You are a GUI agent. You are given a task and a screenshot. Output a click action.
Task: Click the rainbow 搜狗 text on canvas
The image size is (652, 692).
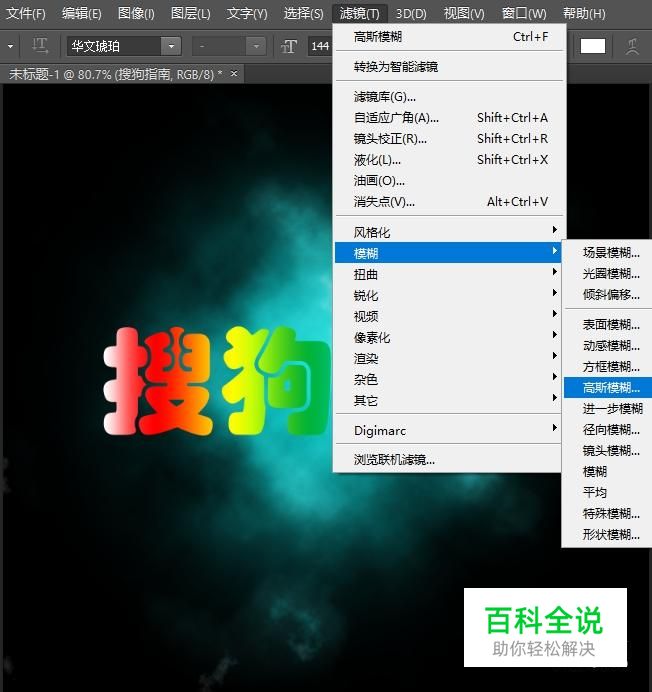point(217,381)
